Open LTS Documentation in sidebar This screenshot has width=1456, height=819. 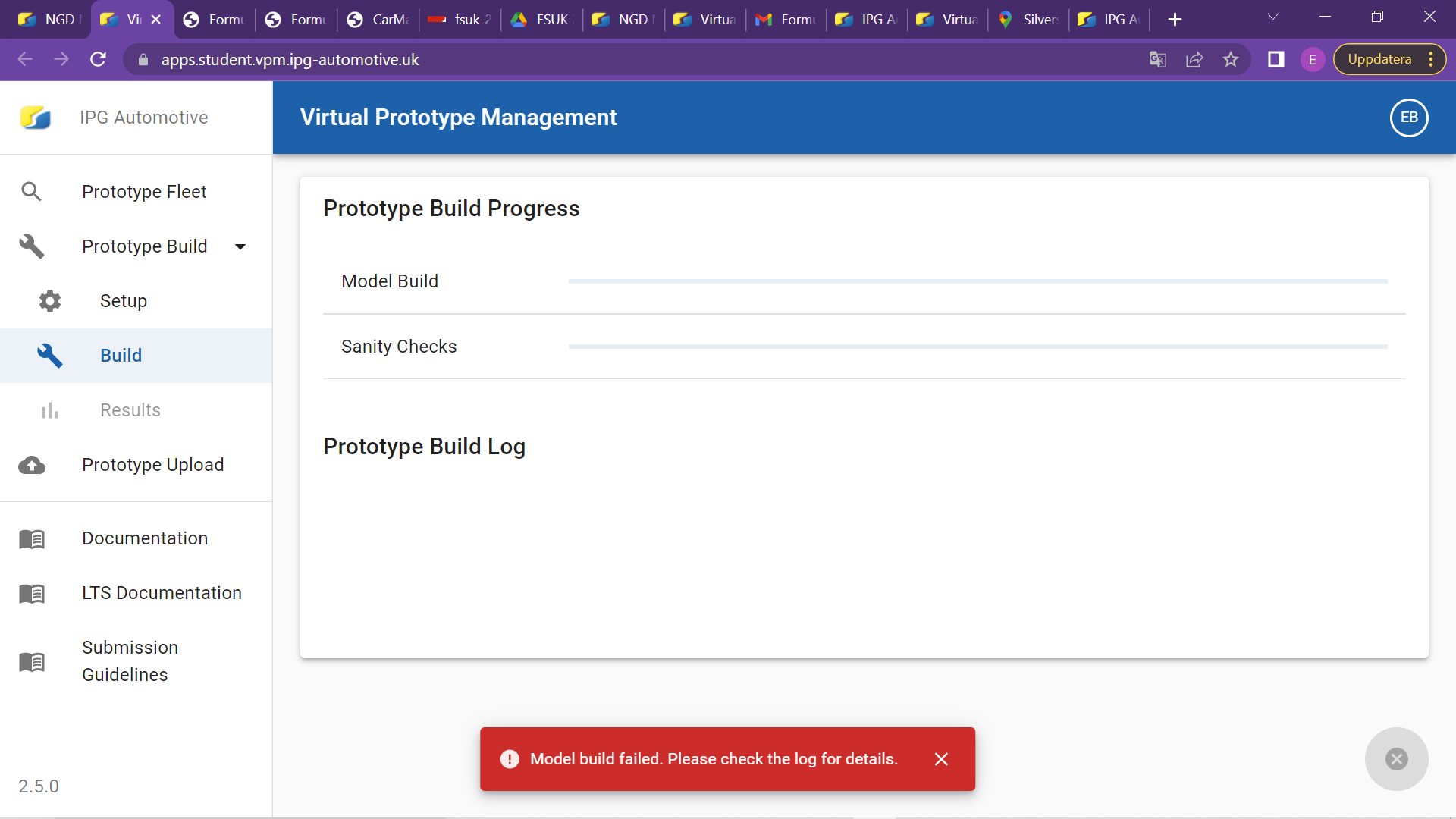click(136, 593)
